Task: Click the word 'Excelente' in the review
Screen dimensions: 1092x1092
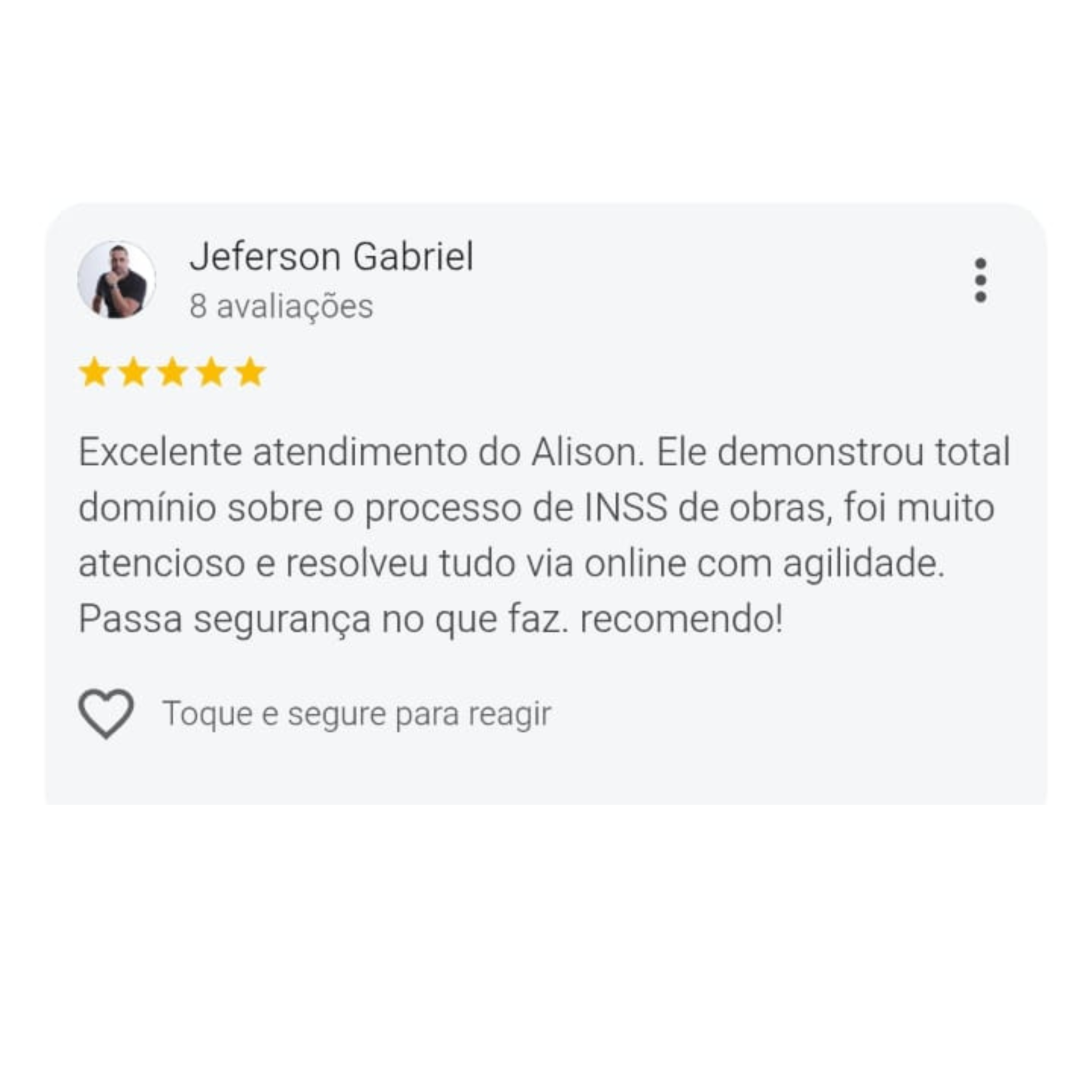Action: (x=160, y=452)
